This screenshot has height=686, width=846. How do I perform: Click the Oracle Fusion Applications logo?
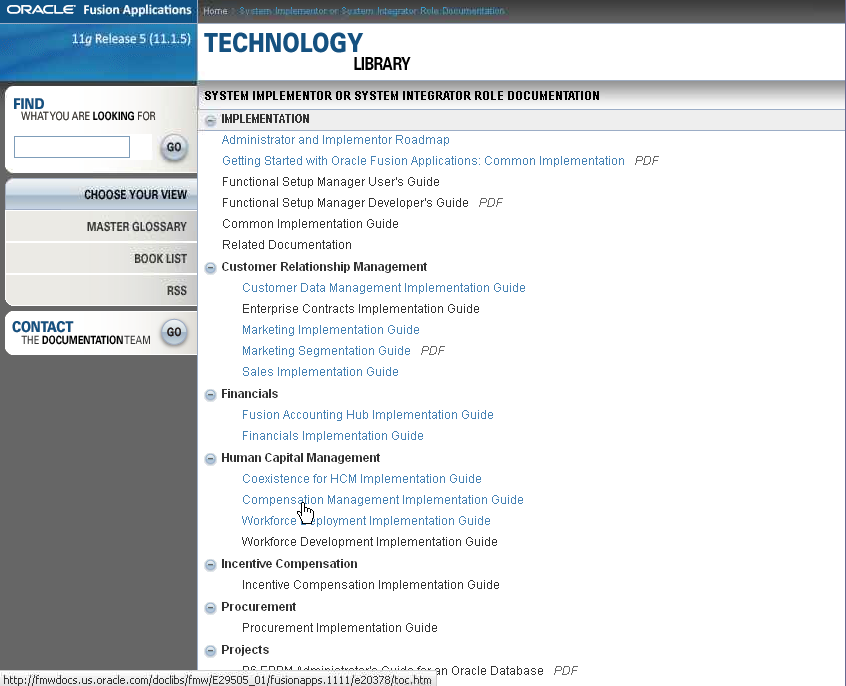99,10
